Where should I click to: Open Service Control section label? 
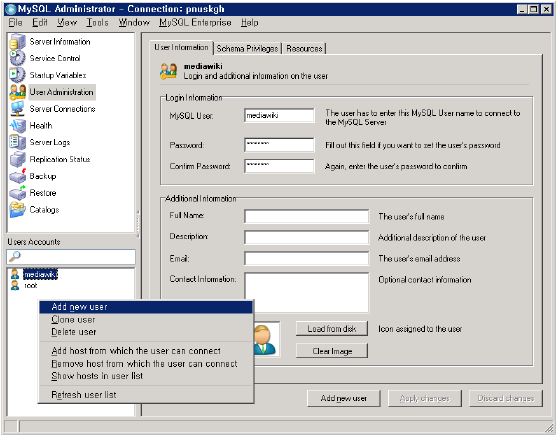click(x=55, y=58)
